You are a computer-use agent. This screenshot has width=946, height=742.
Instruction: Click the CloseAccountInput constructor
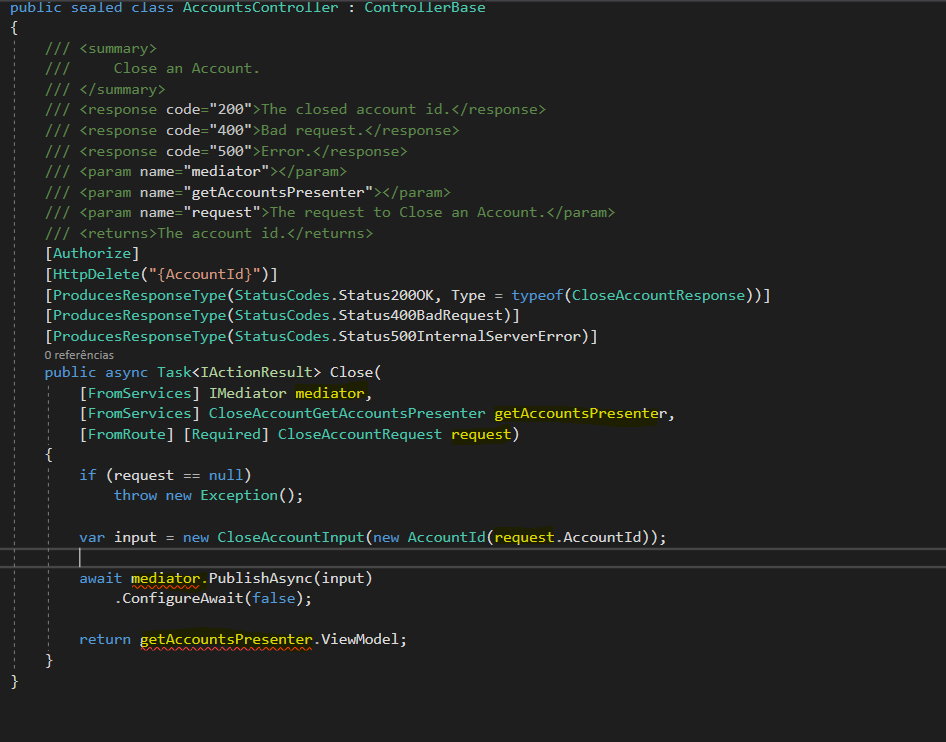(x=291, y=537)
